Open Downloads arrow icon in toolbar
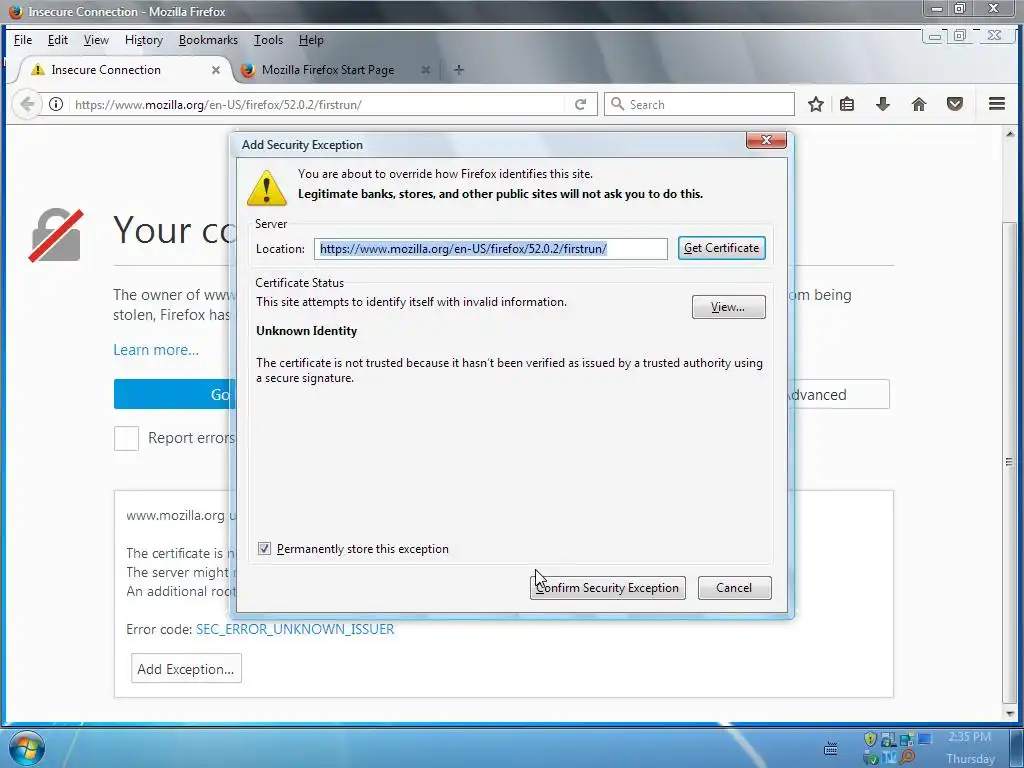Viewport: 1024px width, 768px height. pyautogui.click(x=883, y=104)
